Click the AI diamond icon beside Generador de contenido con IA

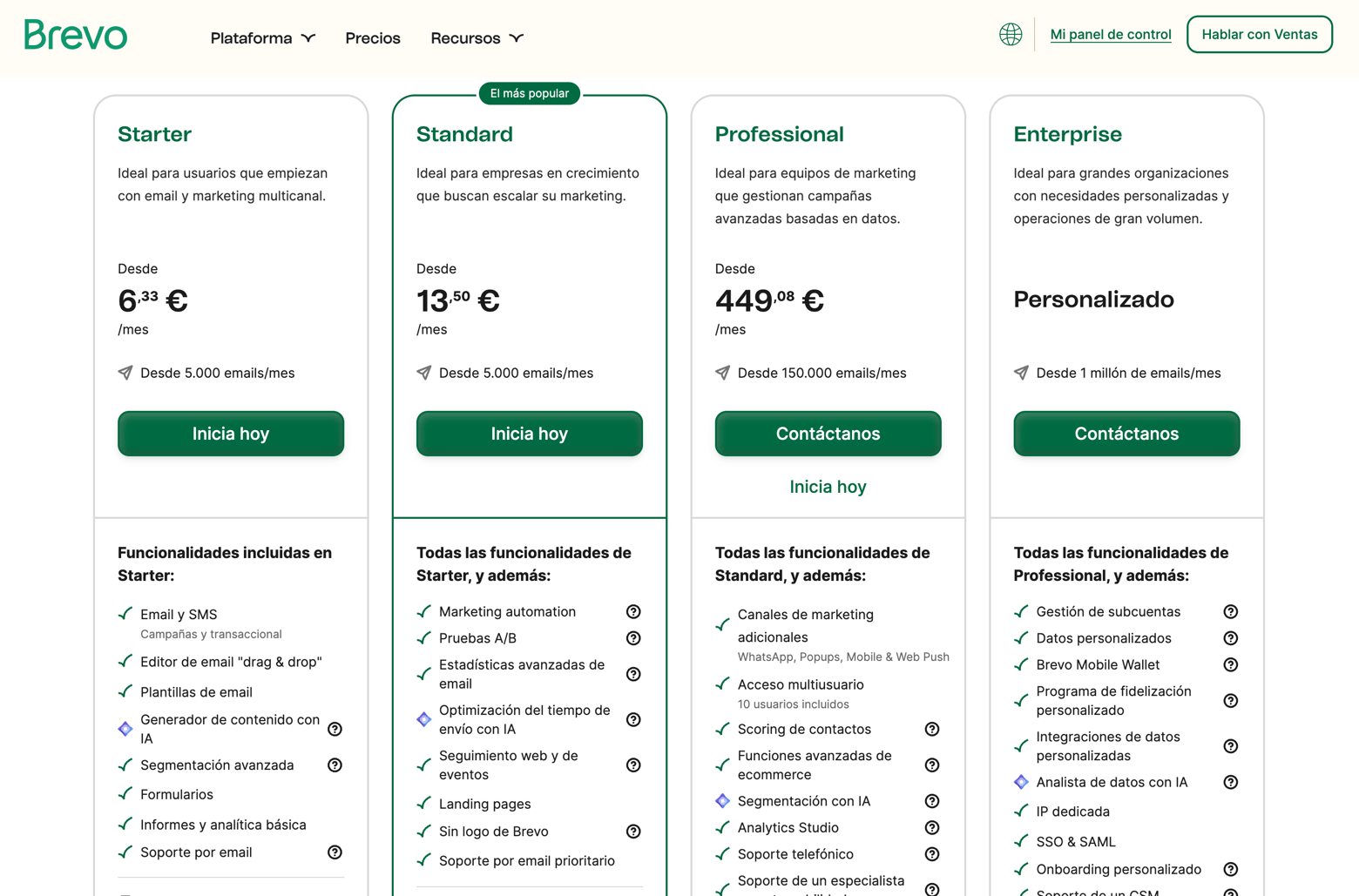(125, 729)
